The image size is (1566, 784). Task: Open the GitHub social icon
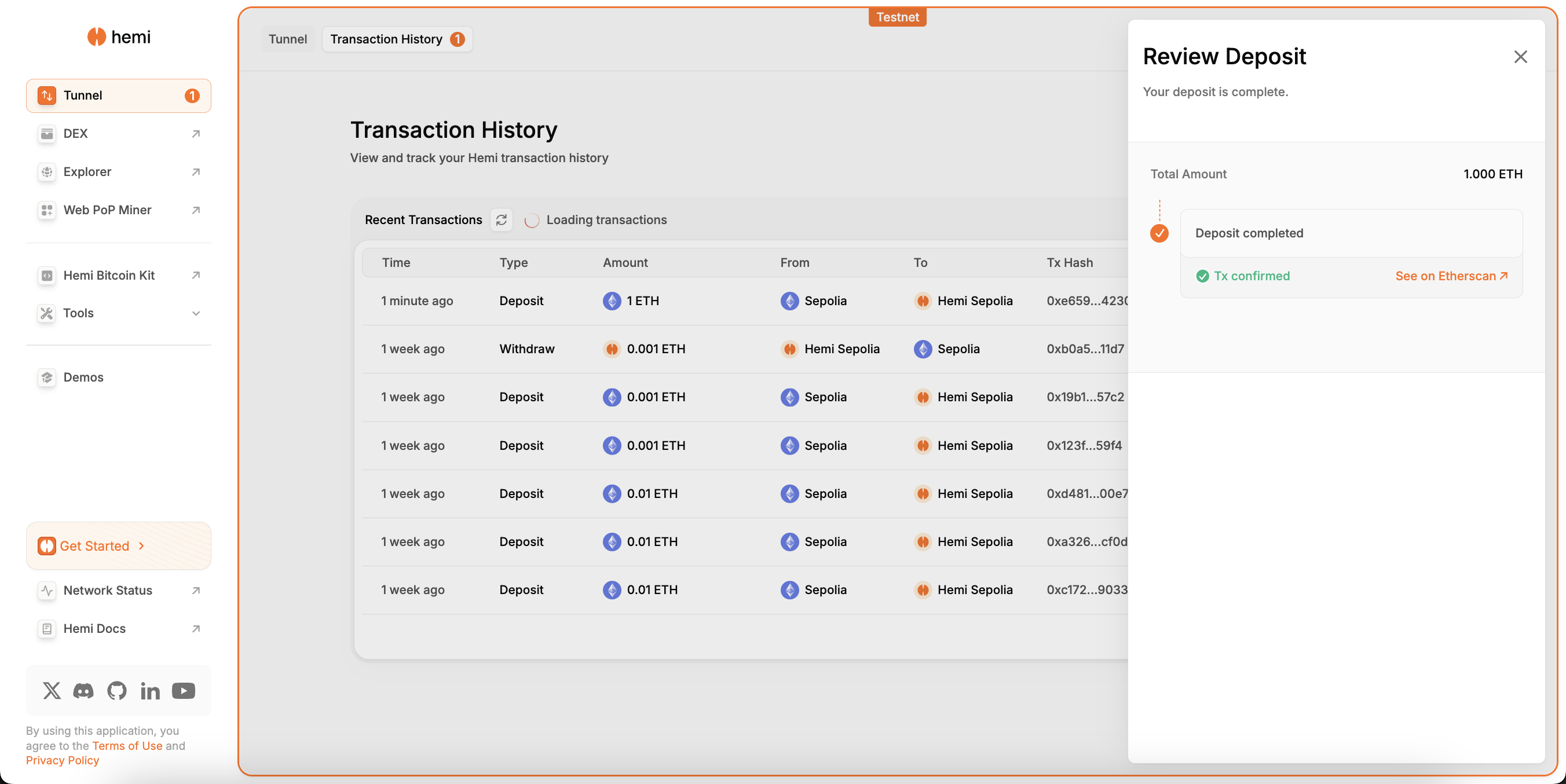pos(117,690)
